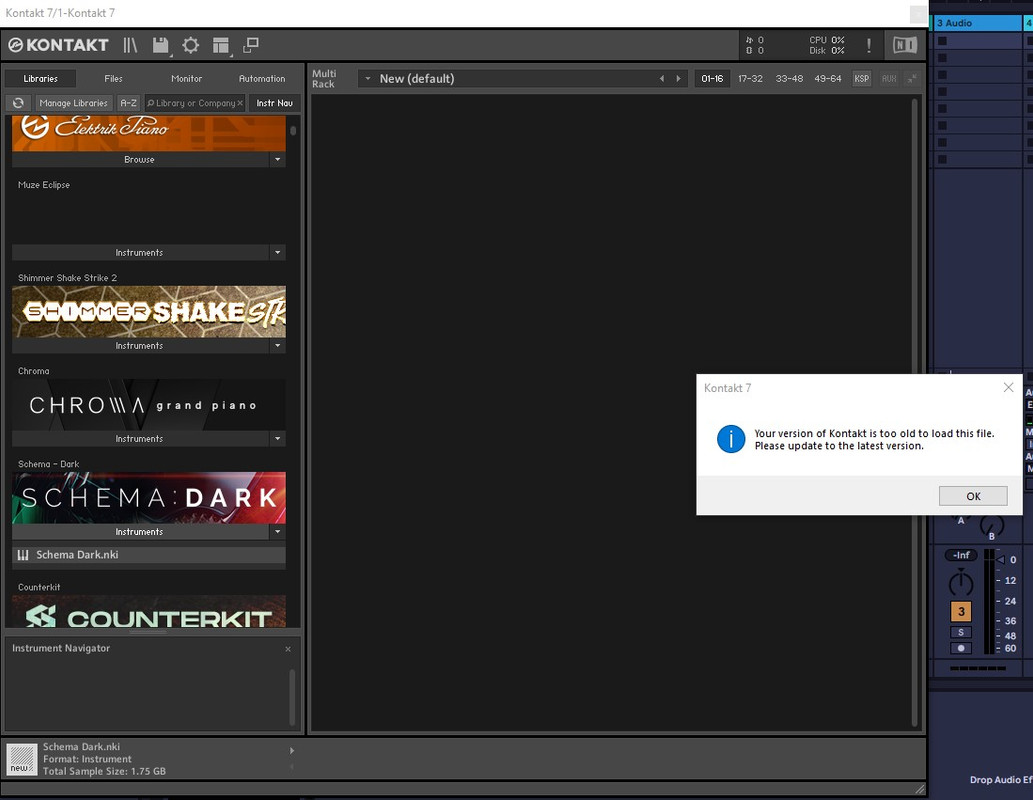Image resolution: width=1033 pixels, height=800 pixels.
Task: Click the Ableton track volume fader
Action: pos(1001,560)
